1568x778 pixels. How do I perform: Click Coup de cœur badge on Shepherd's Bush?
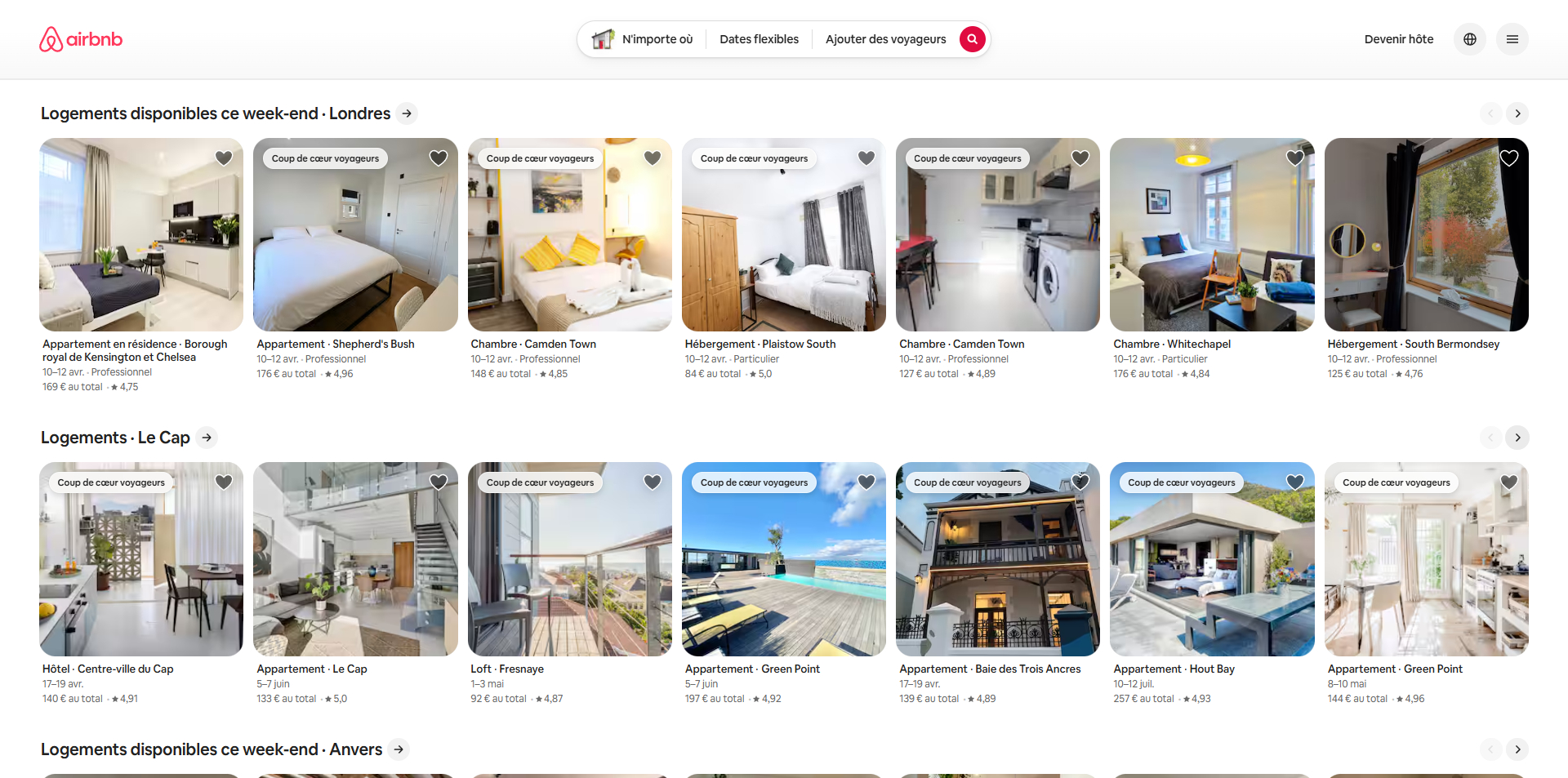(325, 158)
